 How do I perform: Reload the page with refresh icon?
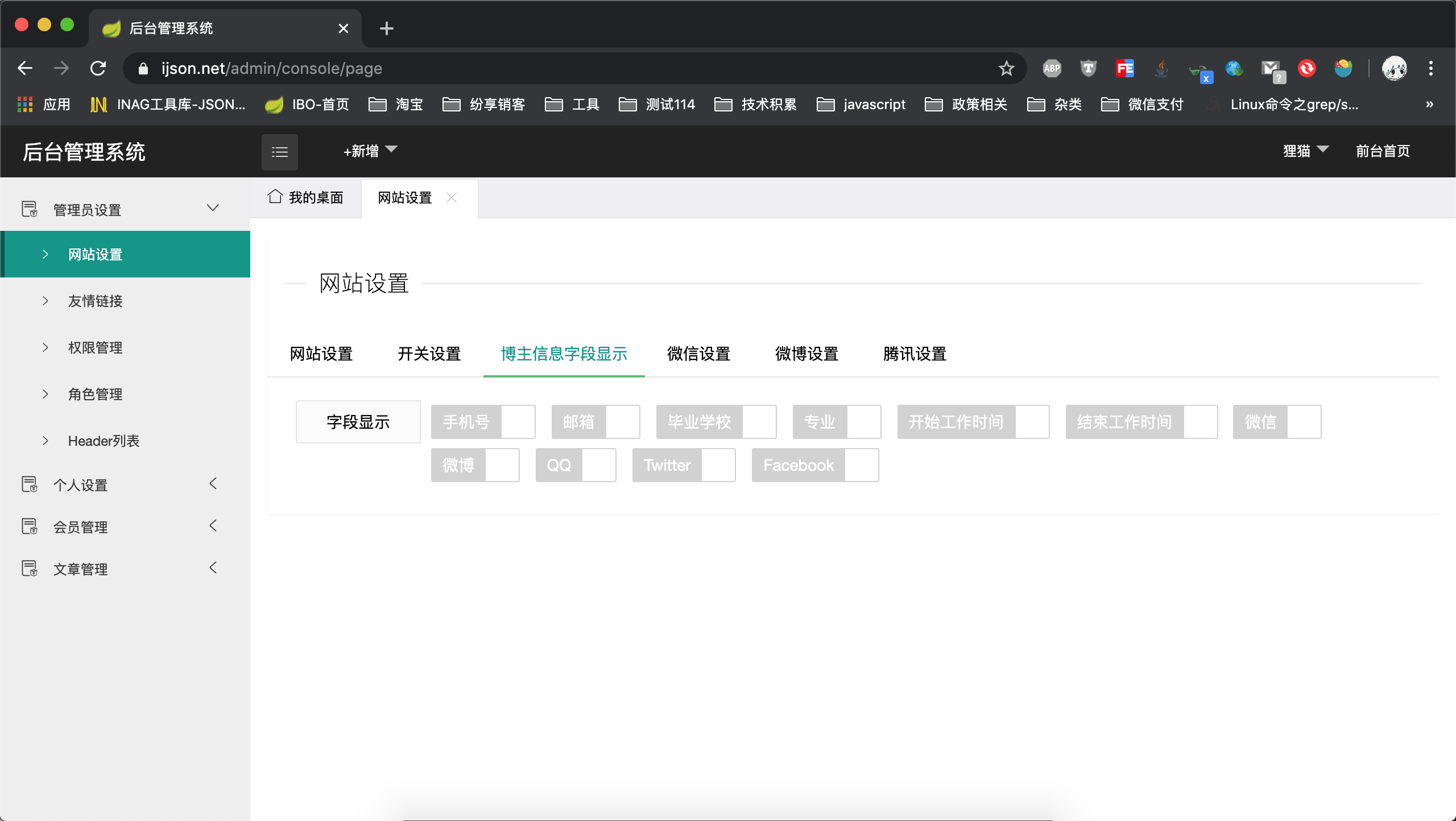pyautogui.click(x=98, y=69)
